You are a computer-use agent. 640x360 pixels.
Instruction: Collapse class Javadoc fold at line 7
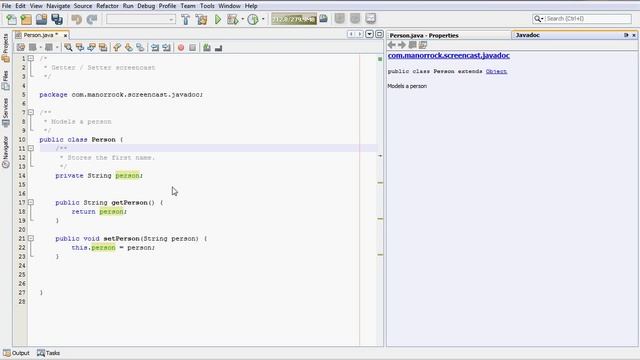tap(31, 112)
